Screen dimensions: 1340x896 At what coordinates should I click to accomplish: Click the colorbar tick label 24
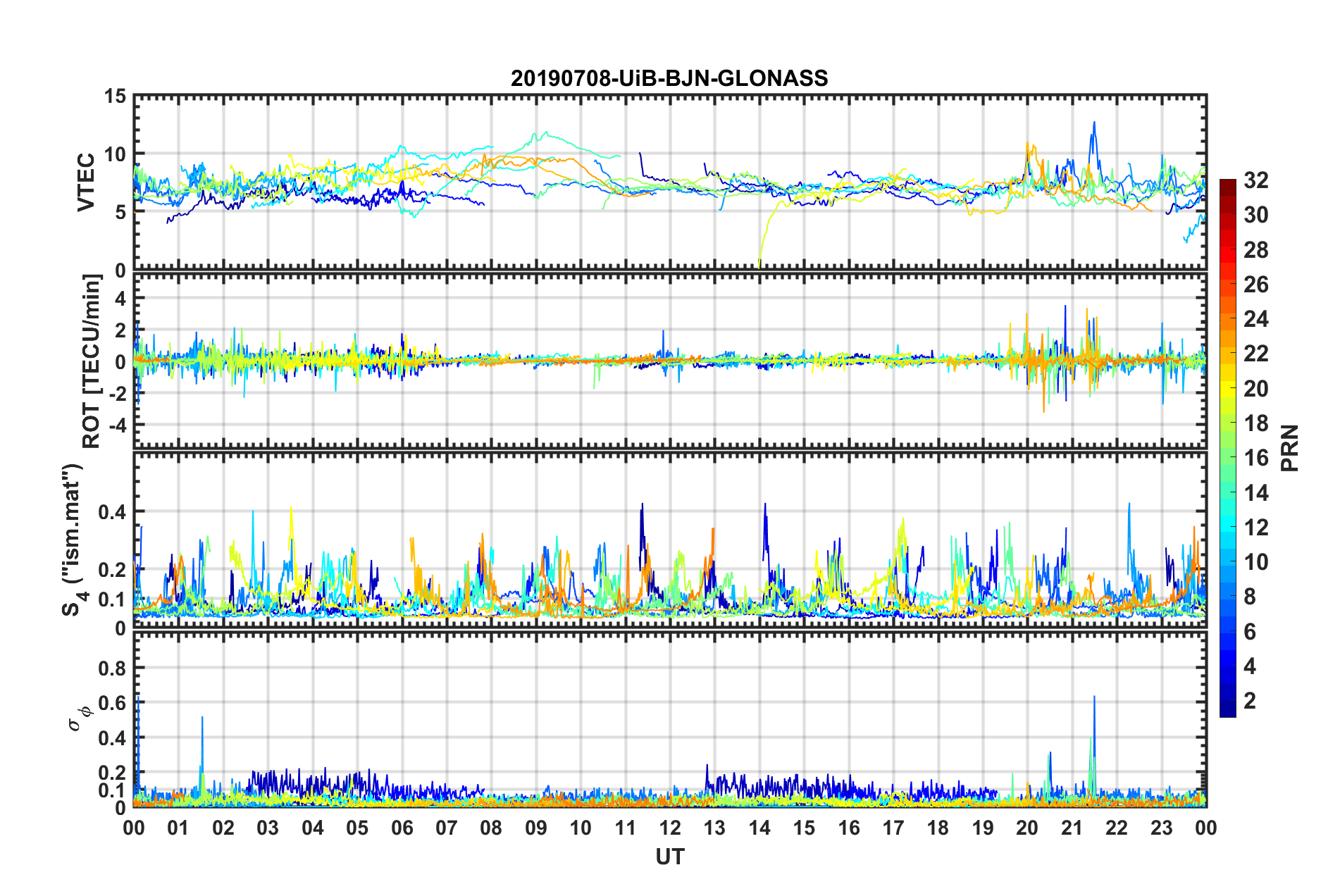[1256, 319]
